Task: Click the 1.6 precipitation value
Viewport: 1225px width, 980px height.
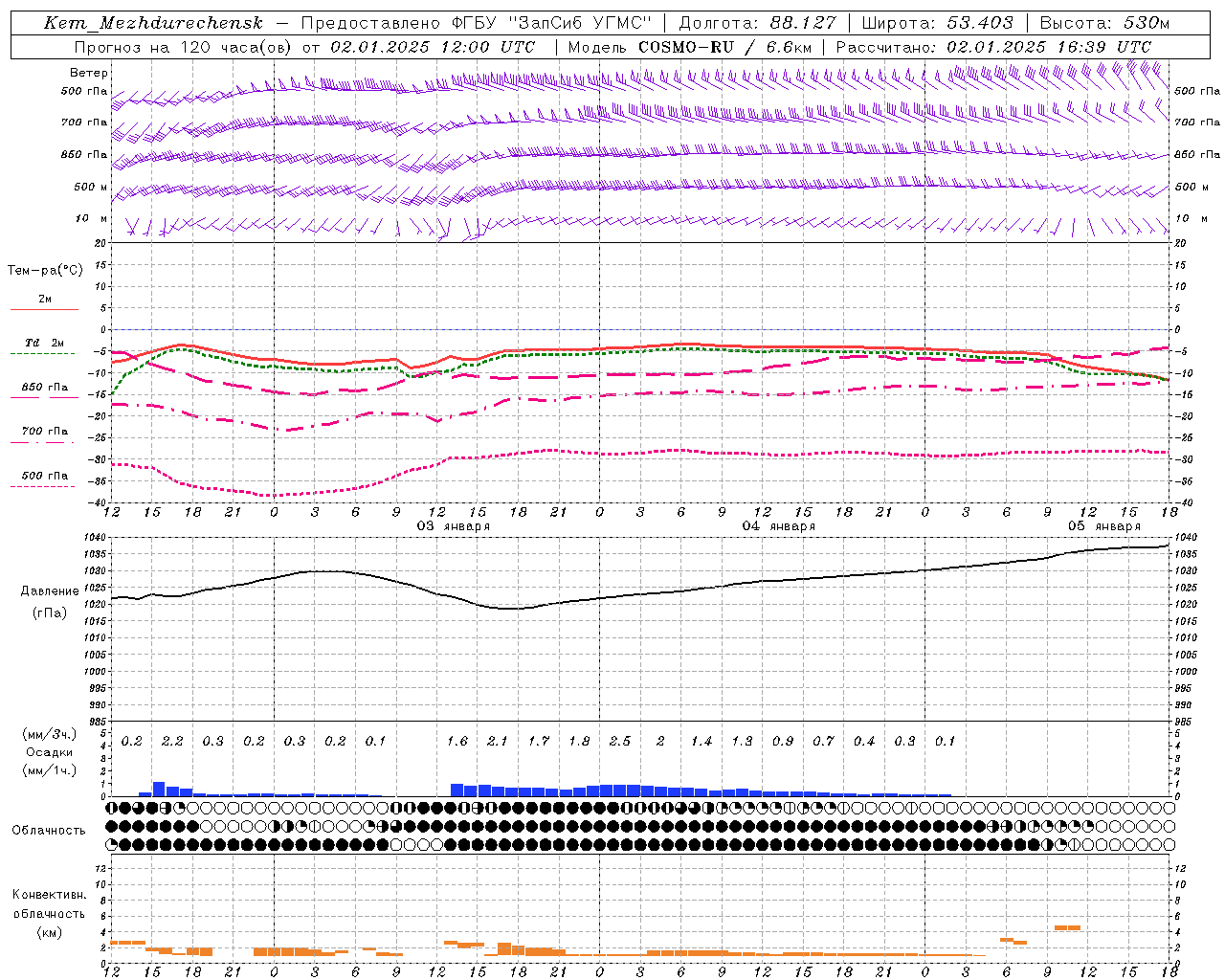Action: [457, 741]
